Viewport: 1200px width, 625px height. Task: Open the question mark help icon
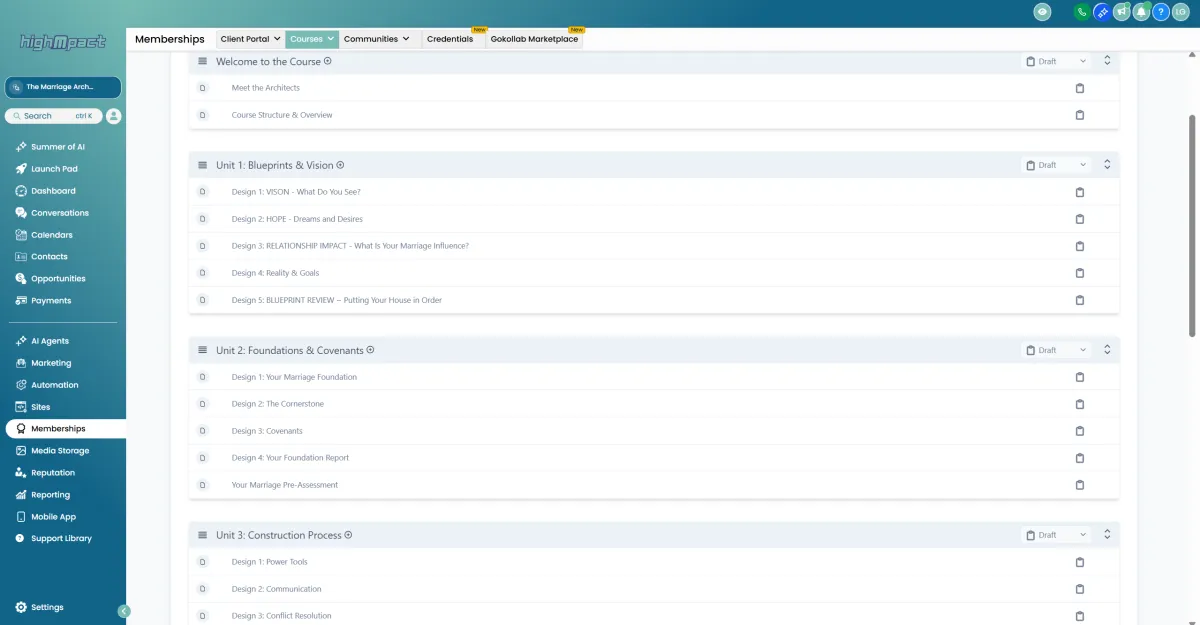click(1161, 12)
